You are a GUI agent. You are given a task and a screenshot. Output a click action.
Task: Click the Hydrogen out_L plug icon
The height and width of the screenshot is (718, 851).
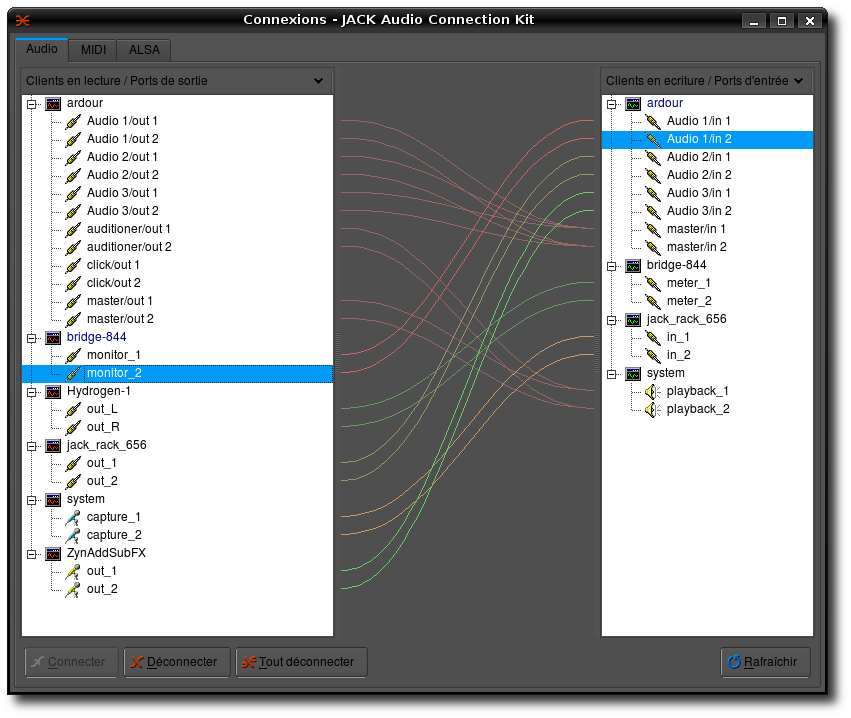pyautogui.click(x=73, y=409)
